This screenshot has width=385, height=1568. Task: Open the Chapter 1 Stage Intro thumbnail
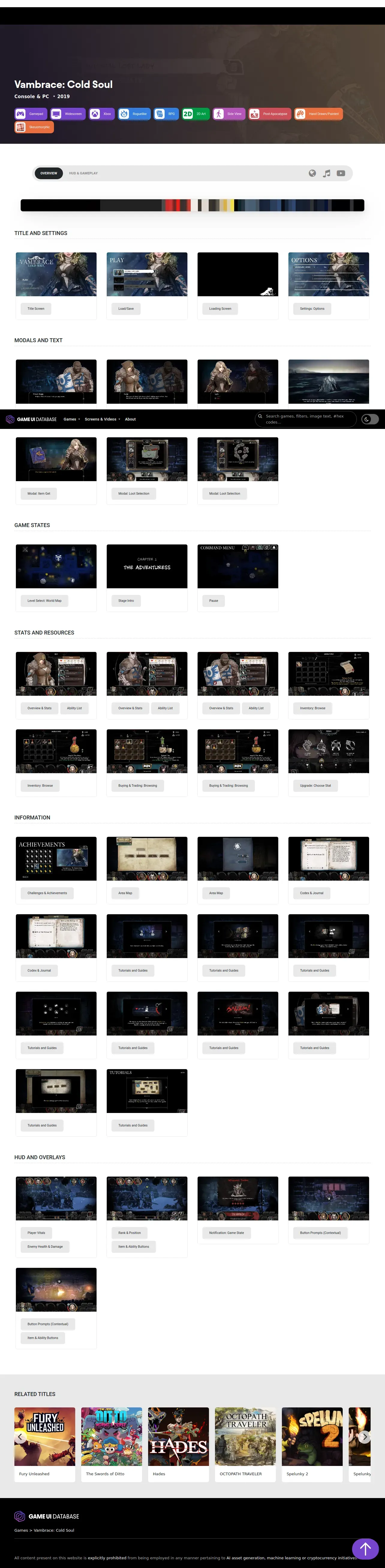tap(147, 567)
